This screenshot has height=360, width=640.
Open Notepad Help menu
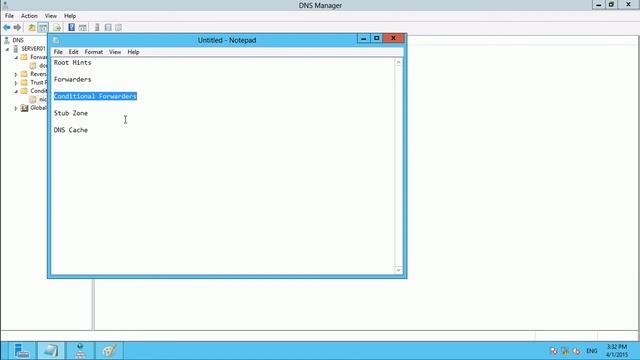click(x=133, y=52)
